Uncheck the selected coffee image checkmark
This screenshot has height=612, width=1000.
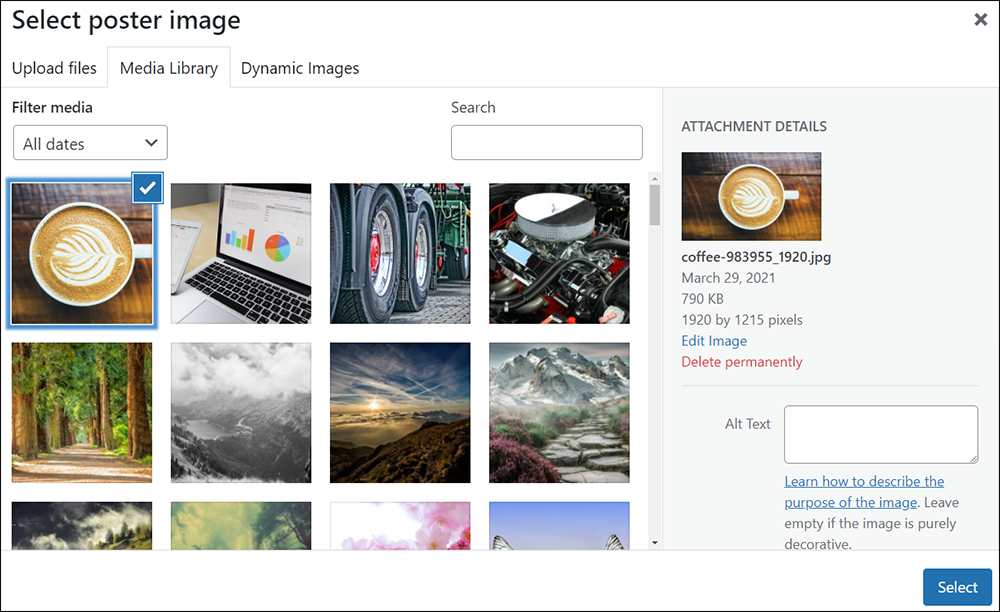[x=147, y=187]
